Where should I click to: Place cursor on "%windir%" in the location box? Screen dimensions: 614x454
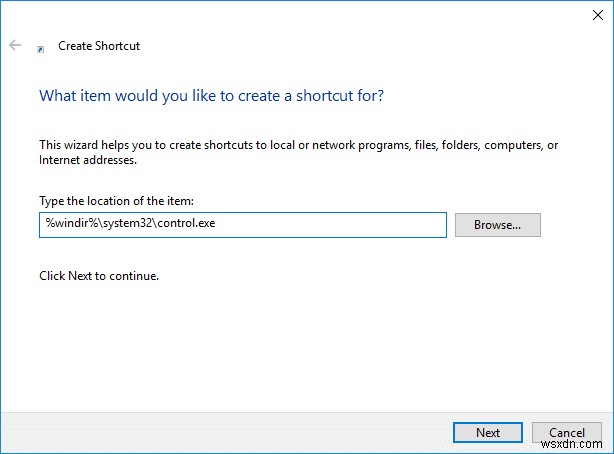coord(64,224)
